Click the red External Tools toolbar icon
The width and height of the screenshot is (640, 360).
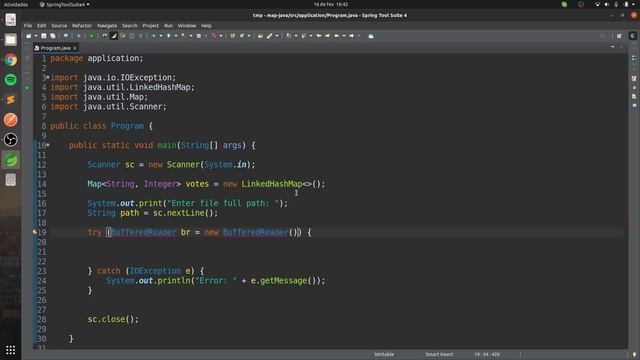pos(213,36)
